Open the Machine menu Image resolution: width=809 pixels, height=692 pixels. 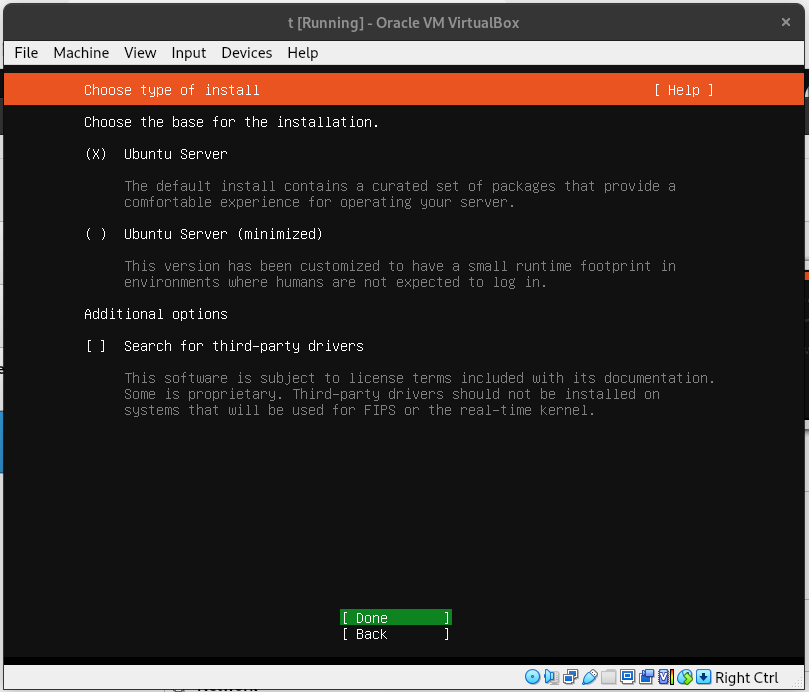pos(81,53)
